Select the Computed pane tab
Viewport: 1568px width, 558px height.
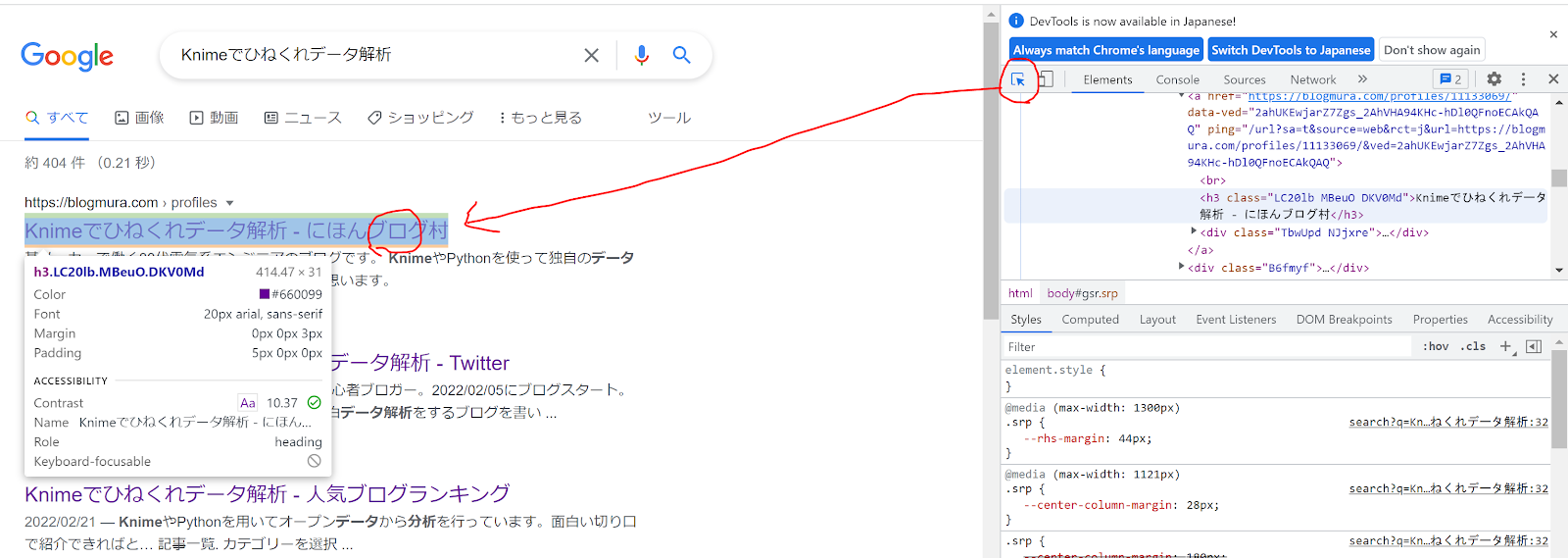click(x=1090, y=320)
